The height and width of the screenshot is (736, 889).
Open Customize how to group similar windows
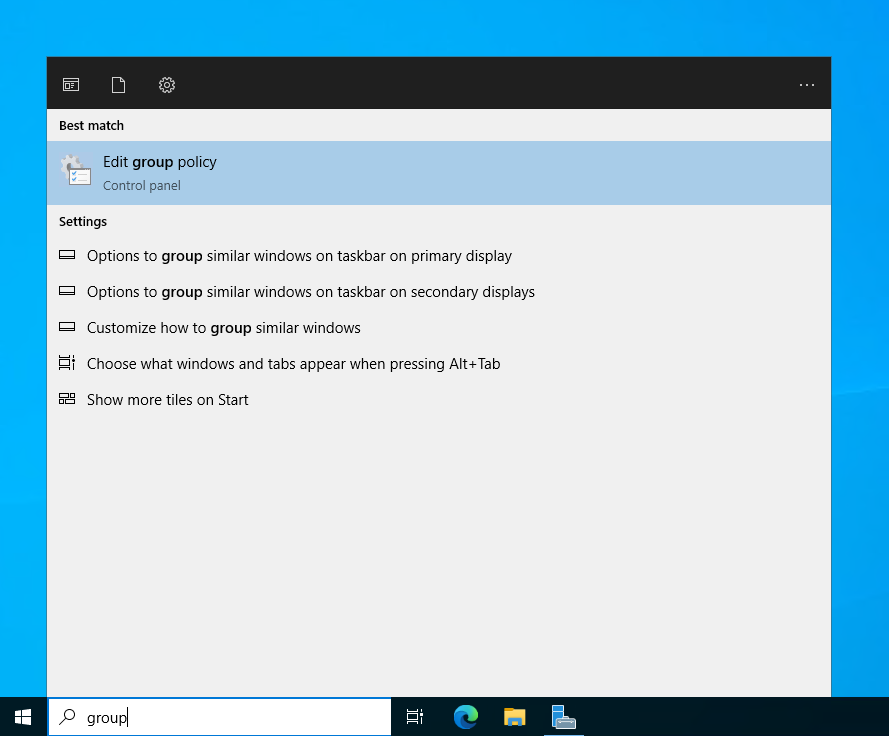point(223,327)
